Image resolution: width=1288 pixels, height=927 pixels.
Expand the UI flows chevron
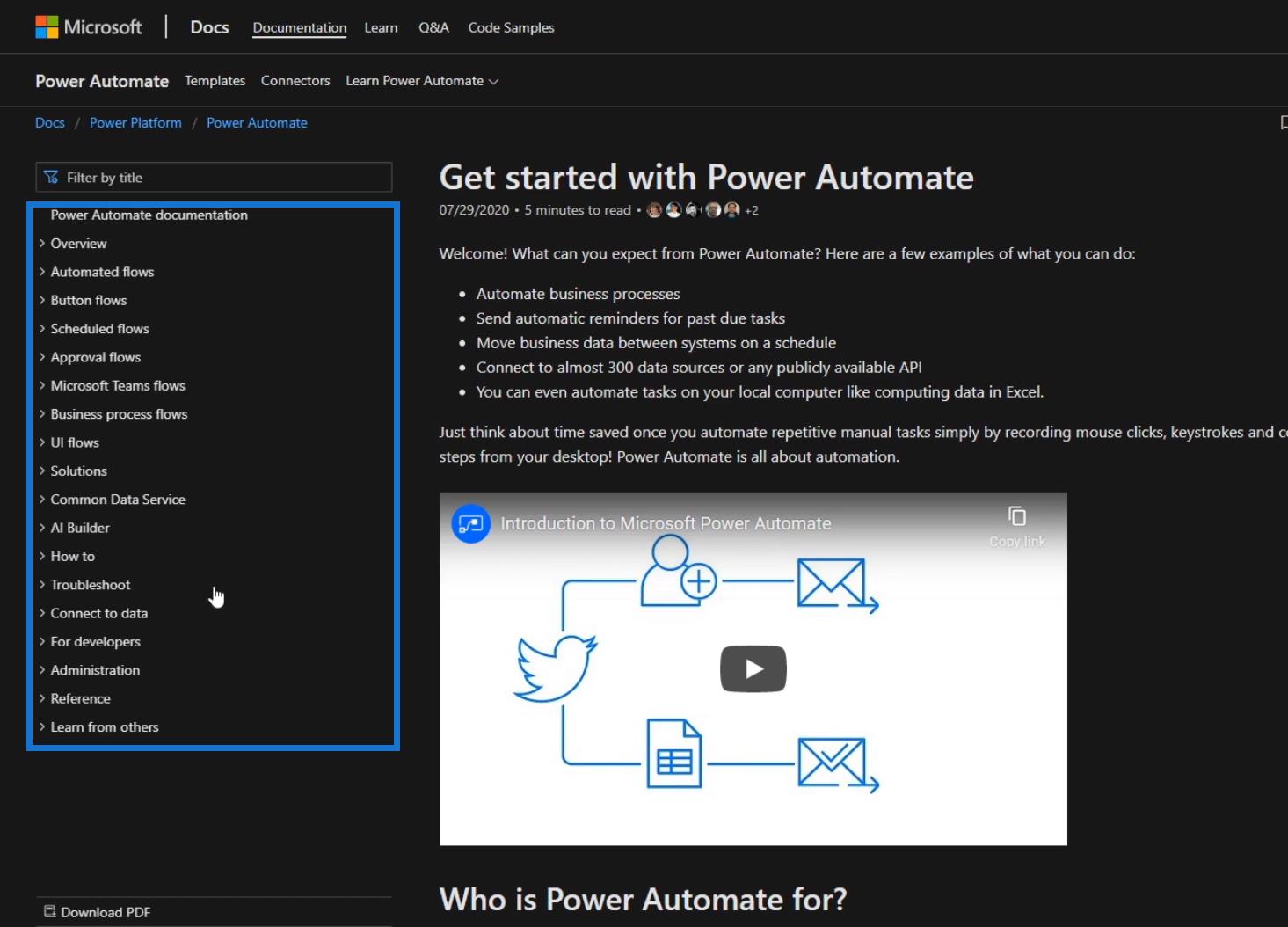click(42, 442)
